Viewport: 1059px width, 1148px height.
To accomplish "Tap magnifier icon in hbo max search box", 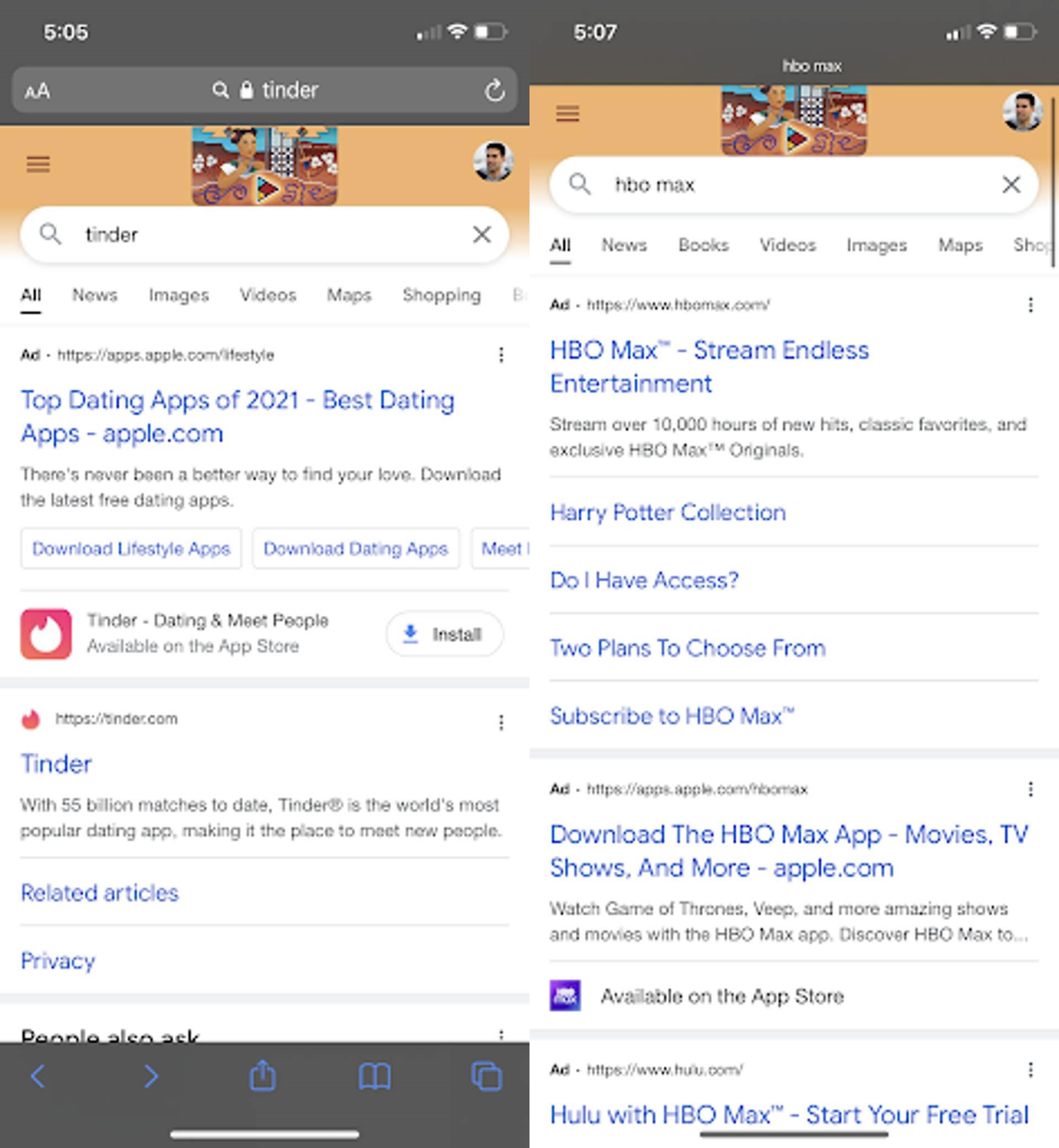I will click(x=579, y=185).
